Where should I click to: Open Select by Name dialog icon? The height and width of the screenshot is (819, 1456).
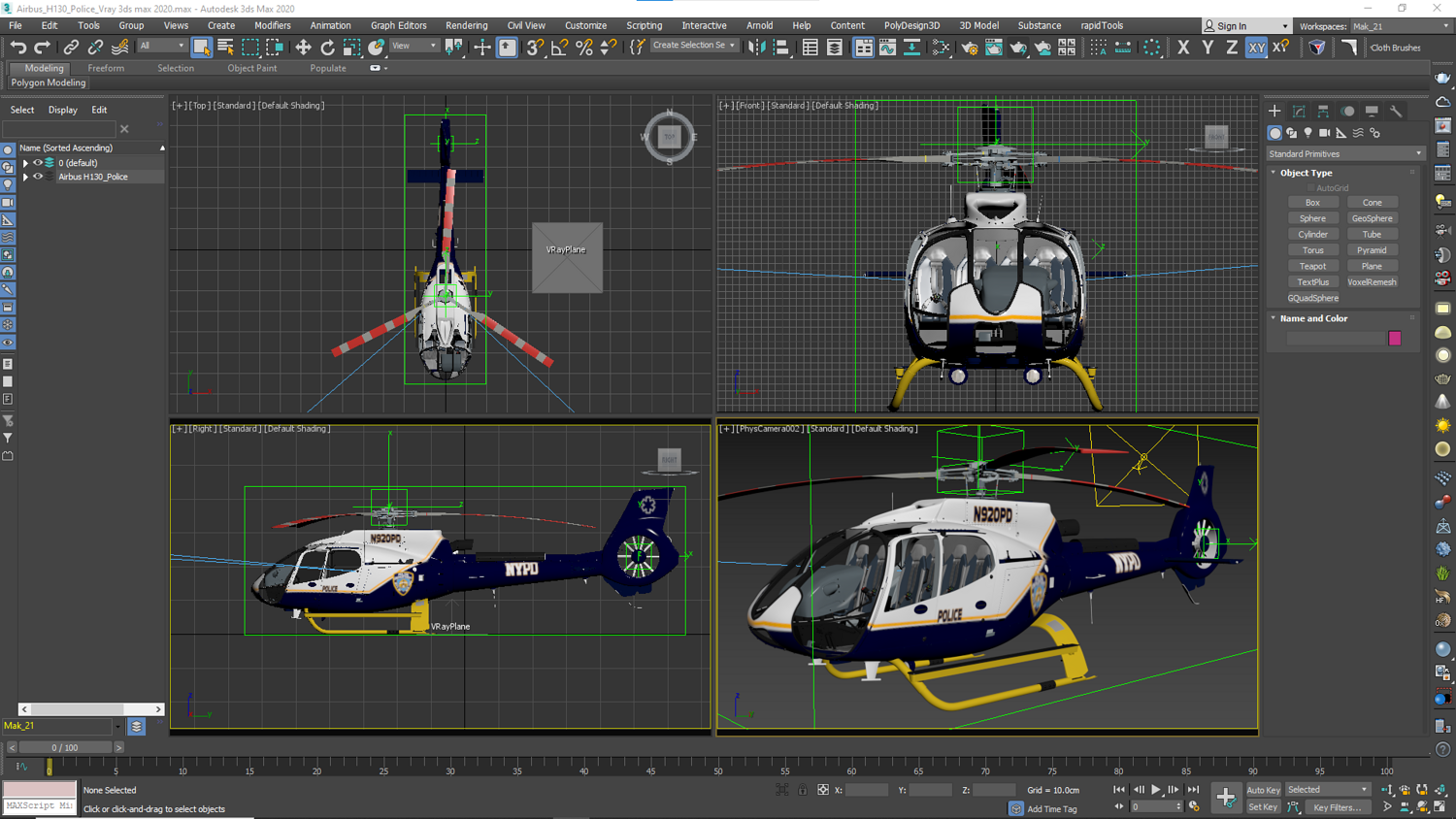[x=225, y=47]
